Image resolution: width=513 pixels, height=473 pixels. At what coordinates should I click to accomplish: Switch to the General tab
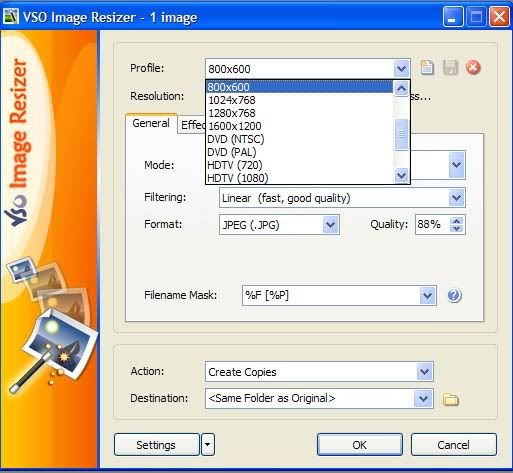tap(151, 123)
